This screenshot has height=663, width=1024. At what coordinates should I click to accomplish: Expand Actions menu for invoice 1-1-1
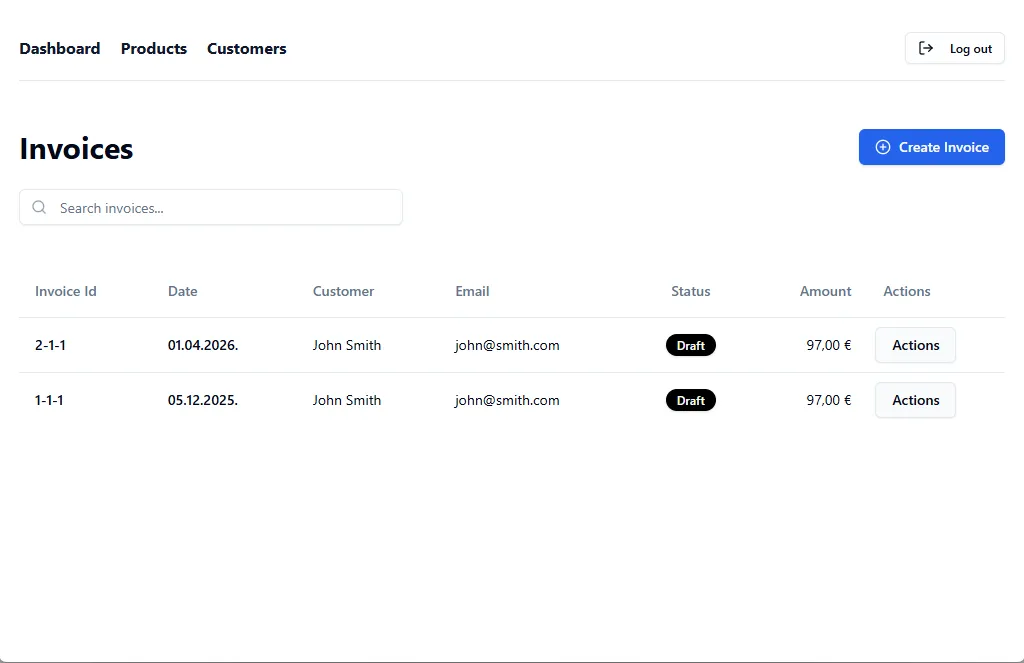point(915,400)
